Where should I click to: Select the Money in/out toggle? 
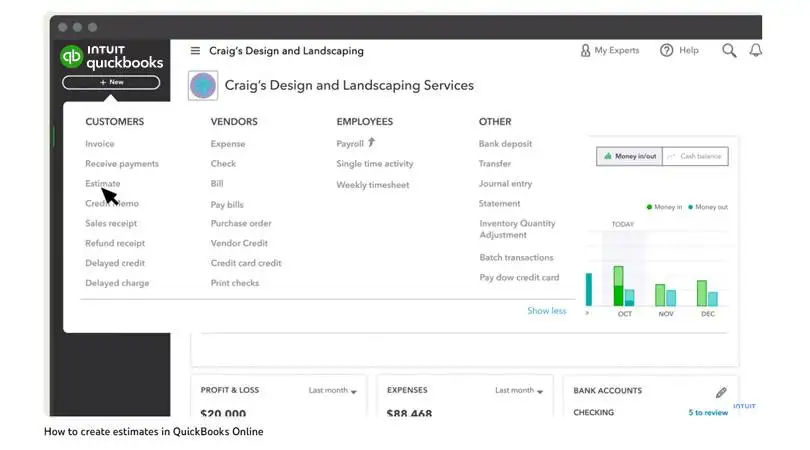coord(630,156)
